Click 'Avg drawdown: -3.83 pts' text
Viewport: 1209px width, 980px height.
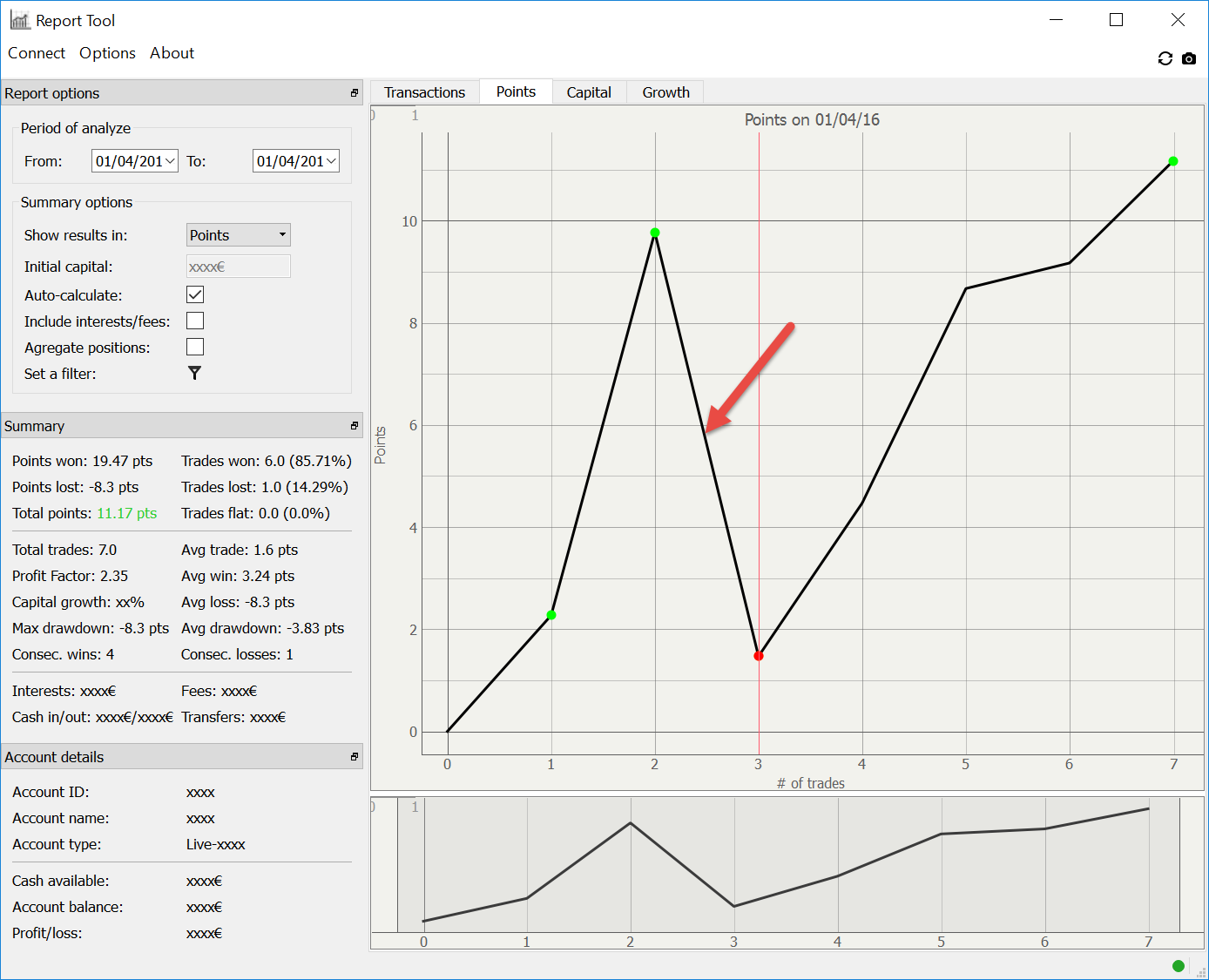tap(263, 628)
